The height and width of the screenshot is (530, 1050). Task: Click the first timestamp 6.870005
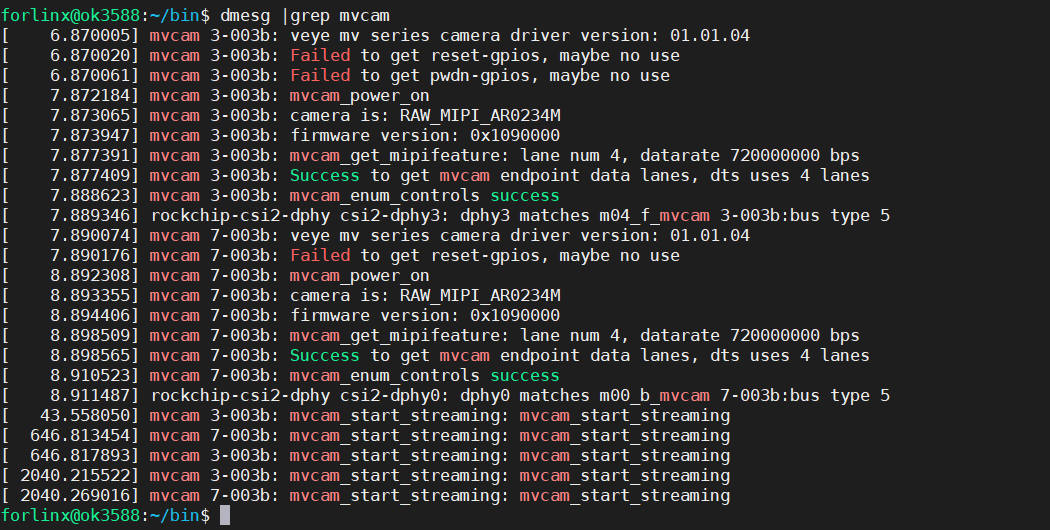coord(90,35)
